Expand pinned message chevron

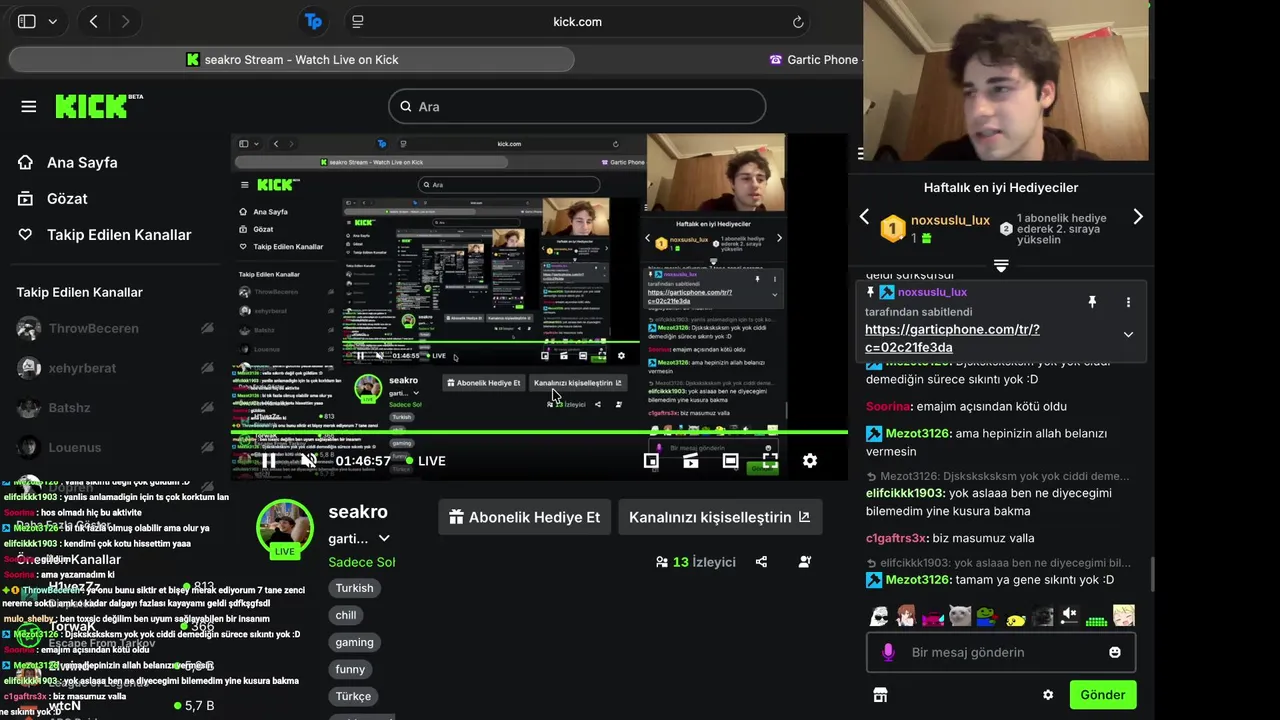click(1128, 335)
